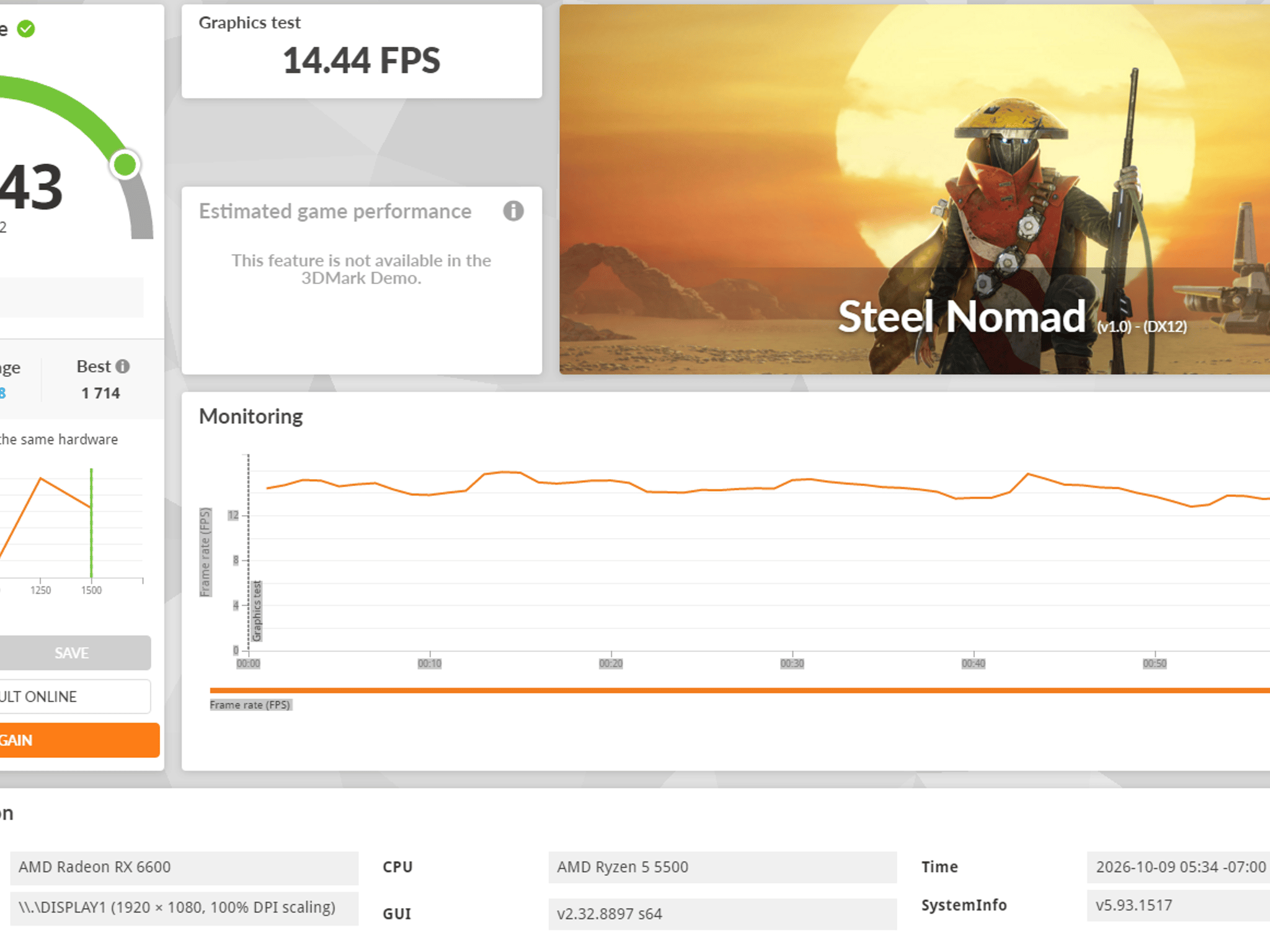The width and height of the screenshot is (1270, 952).
Task: Click the green score gauge knob
Action: (125, 165)
